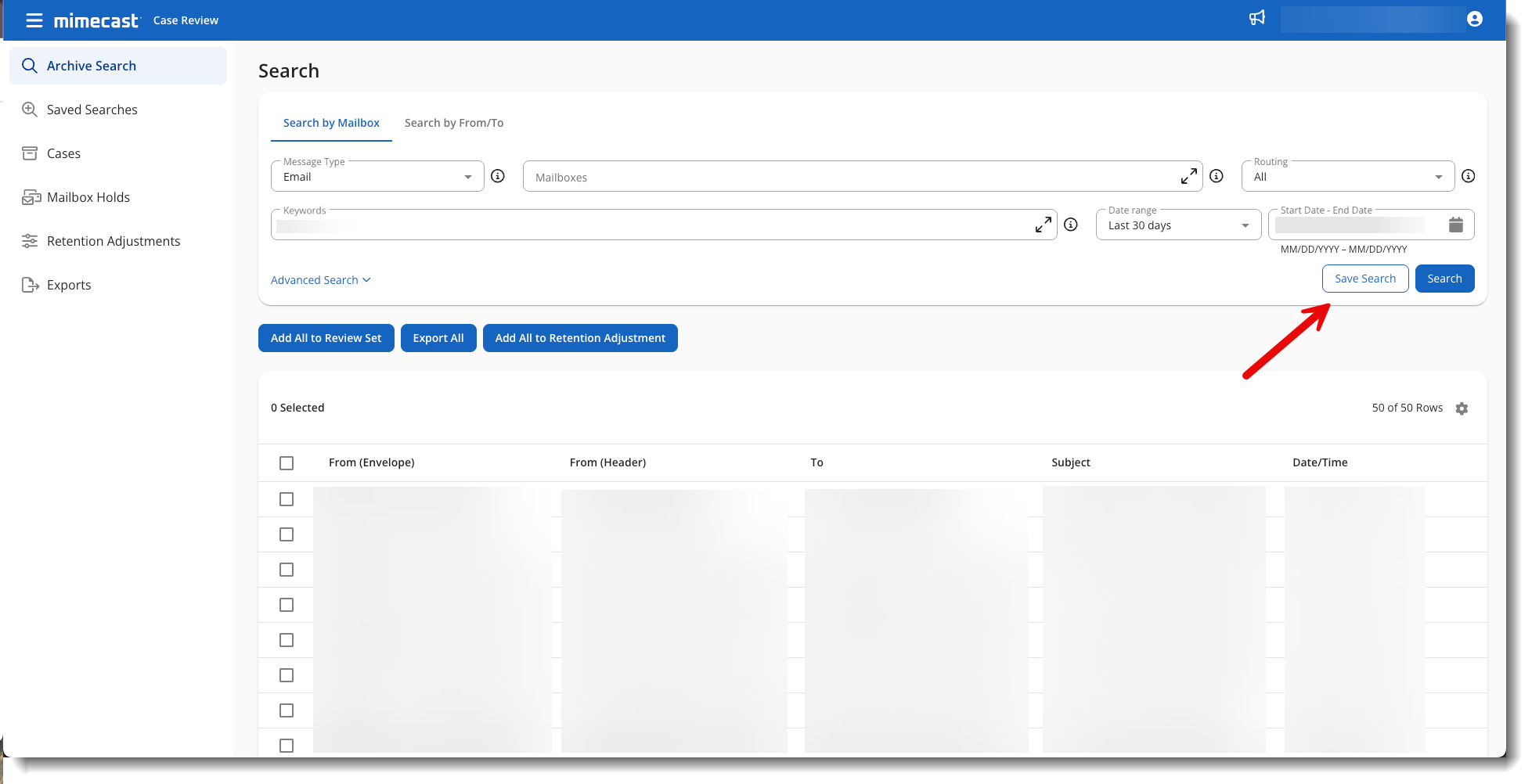Open the Cases section in sidebar
This screenshot has width=1532, height=784.
point(63,153)
